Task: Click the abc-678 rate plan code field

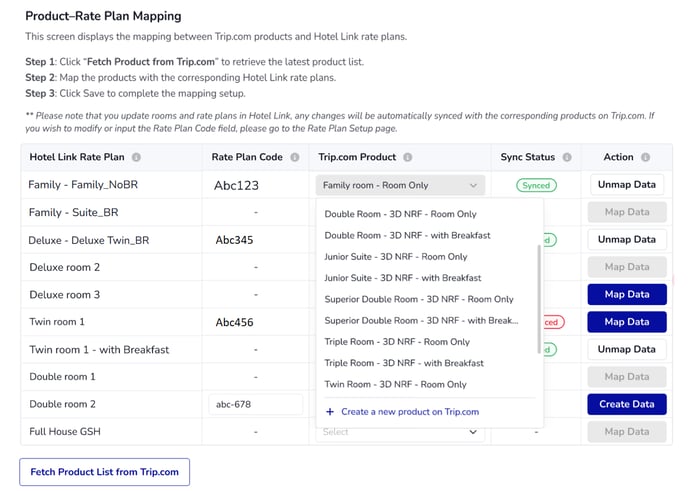Action: coord(255,404)
